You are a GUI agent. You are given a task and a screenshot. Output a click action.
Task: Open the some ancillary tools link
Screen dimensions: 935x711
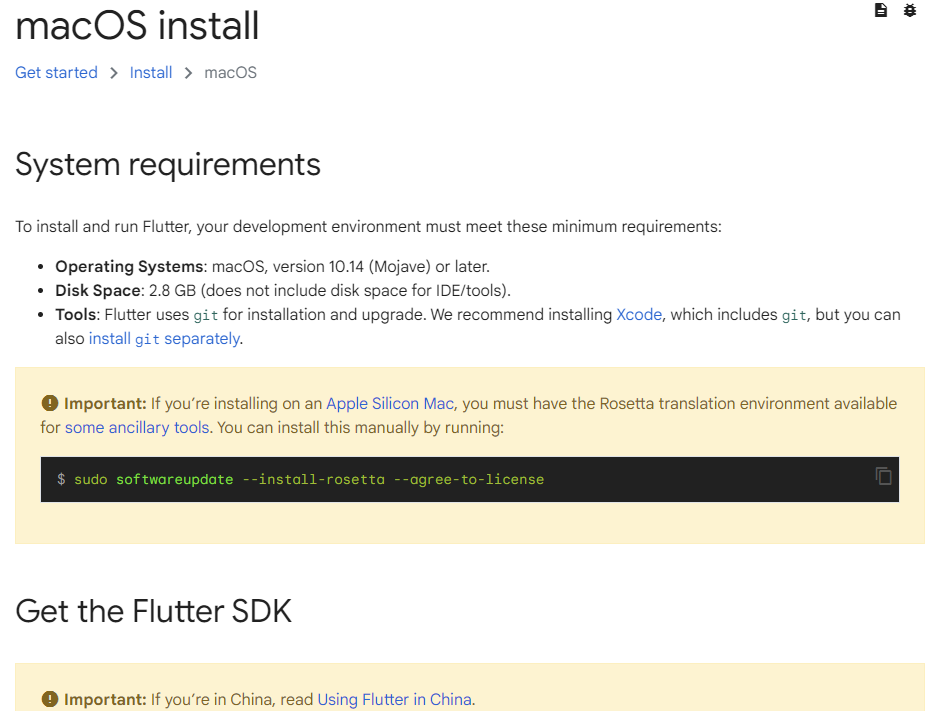click(x=137, y=428)
